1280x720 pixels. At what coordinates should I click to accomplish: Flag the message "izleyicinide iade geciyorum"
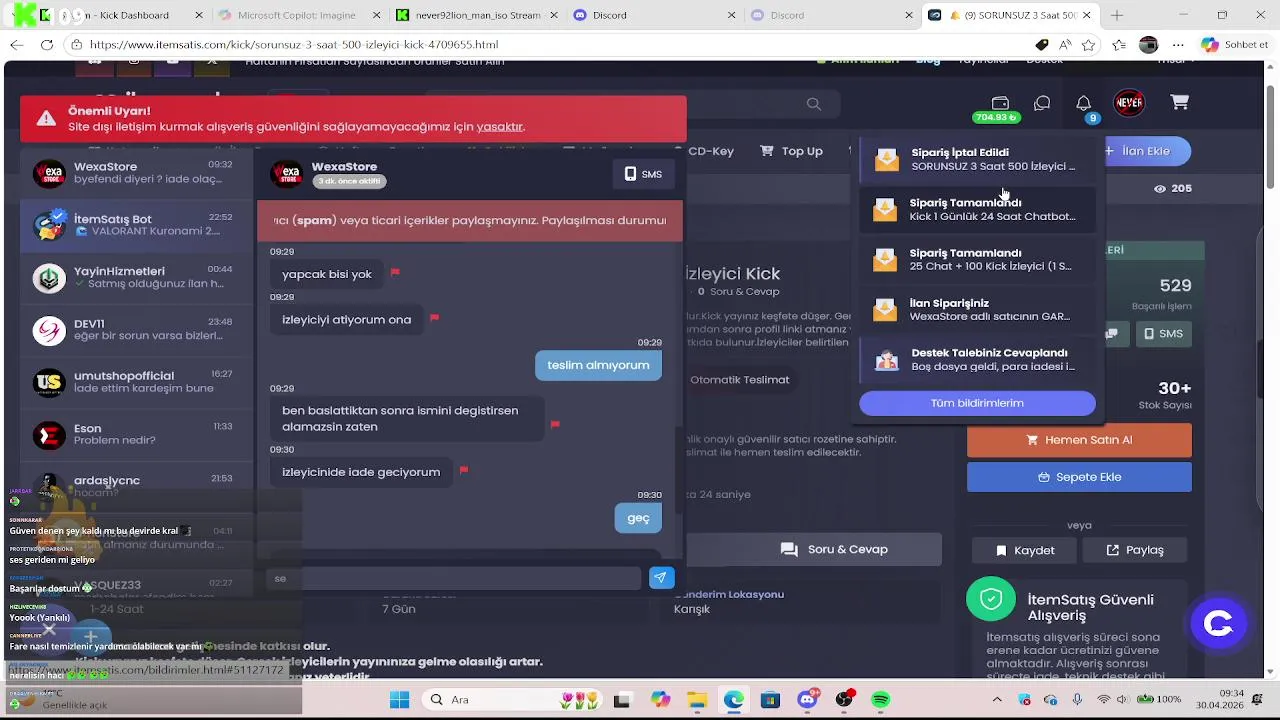(x=463, y=470)
